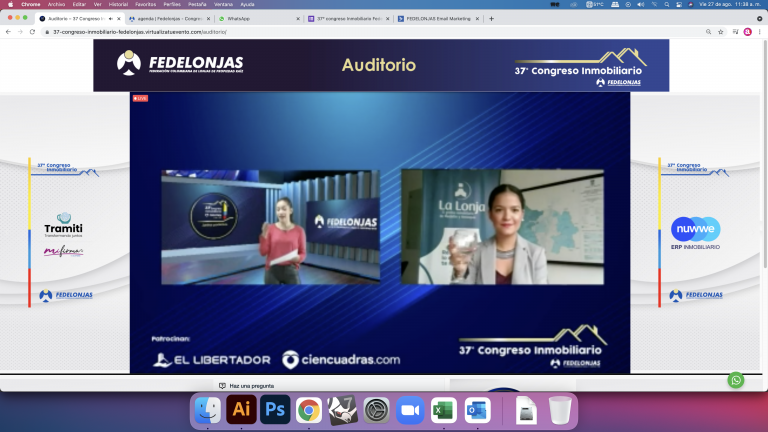768x432 pixels.
Task: Open the Trash in the dock
Action: [x=560, y=410]
